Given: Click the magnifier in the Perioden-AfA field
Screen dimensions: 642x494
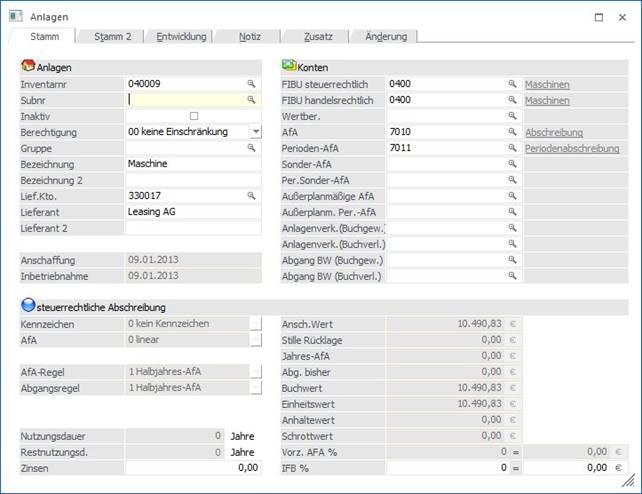Looking at the screenshot, I should (512, 148).
